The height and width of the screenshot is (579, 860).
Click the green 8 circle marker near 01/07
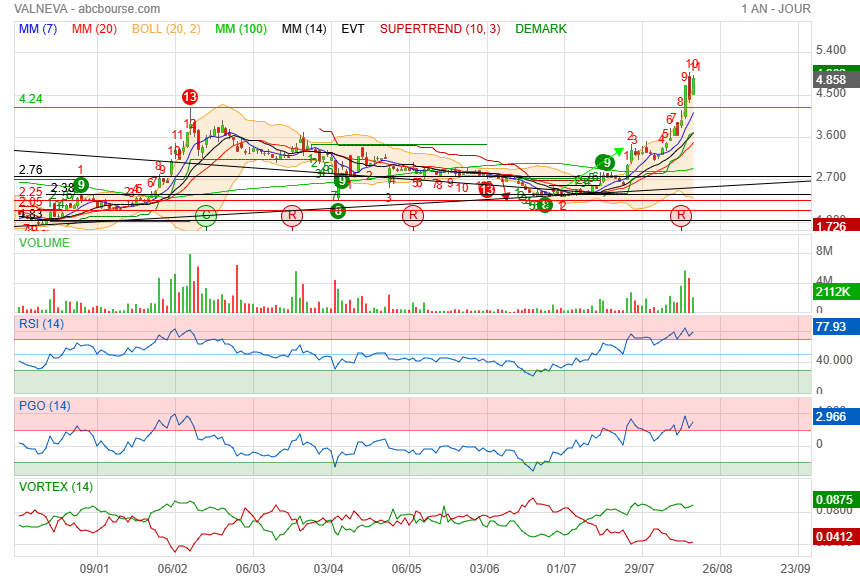(x=545, y=205)
